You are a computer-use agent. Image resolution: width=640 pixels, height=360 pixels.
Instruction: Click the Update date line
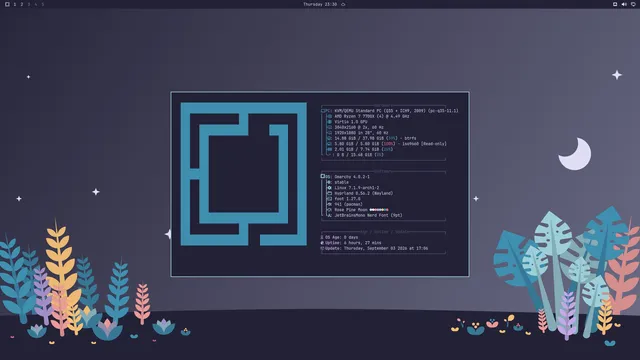coord(374,248)
